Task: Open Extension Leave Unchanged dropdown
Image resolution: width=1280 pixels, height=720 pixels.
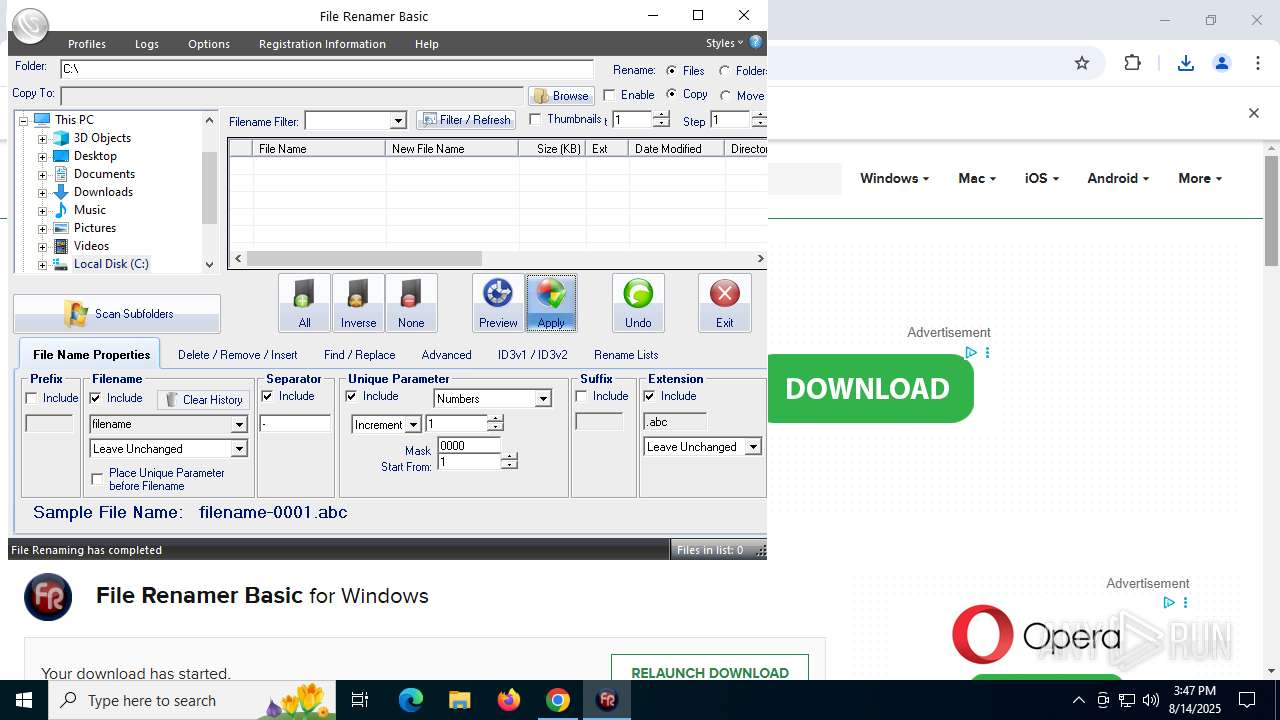Action: [x=753, y=447]
